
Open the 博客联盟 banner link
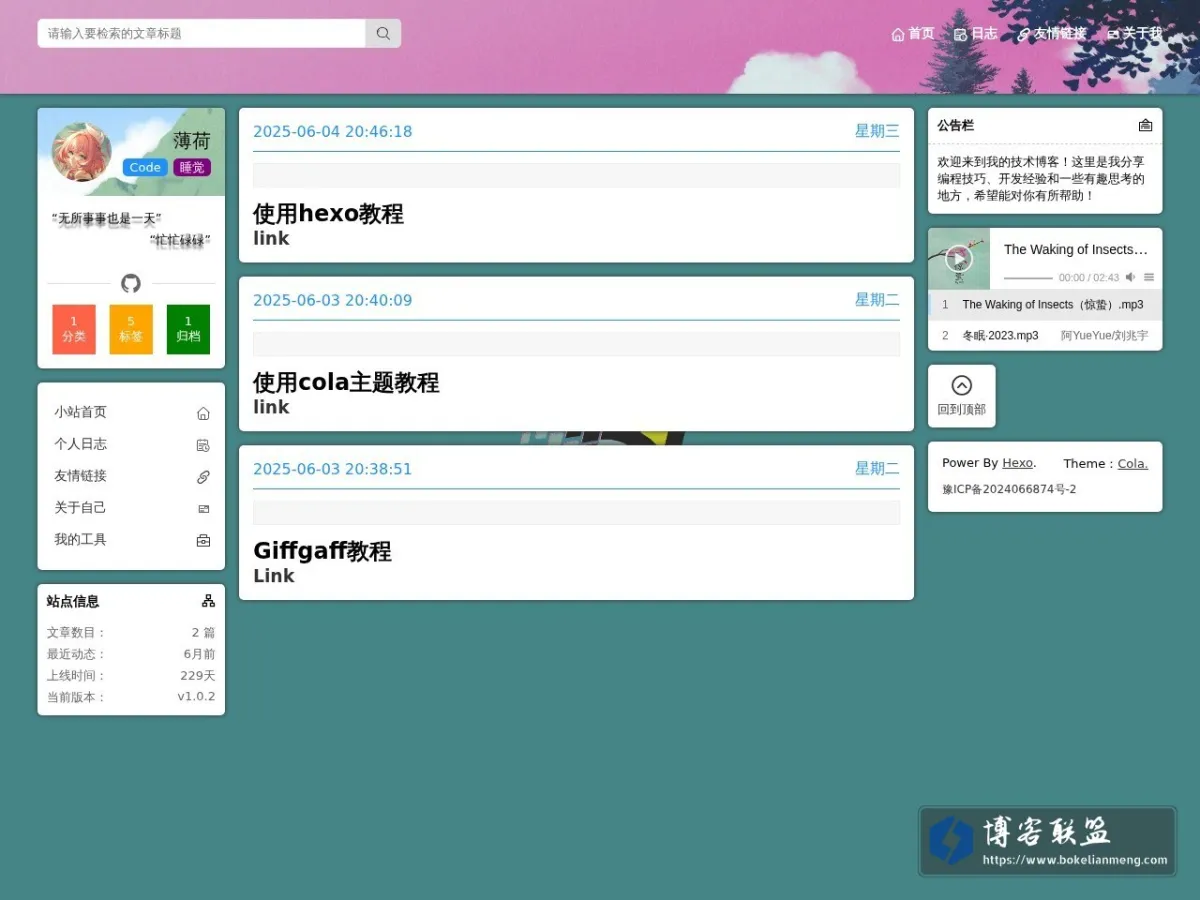point(1047,842)
